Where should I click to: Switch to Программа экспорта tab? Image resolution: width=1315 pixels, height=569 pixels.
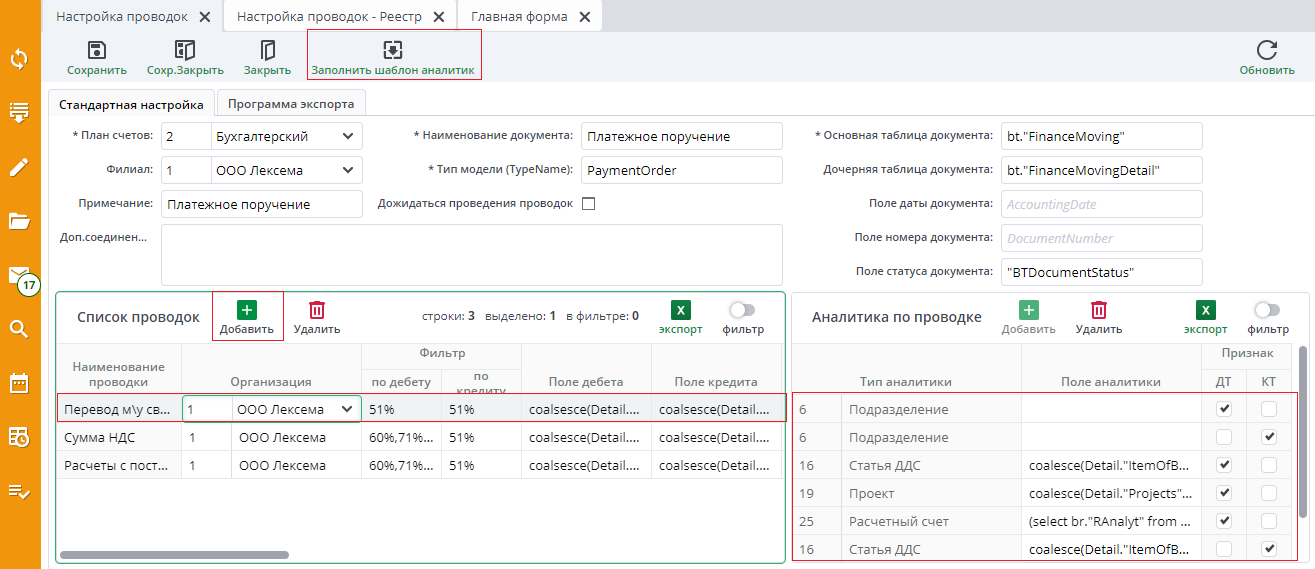click(291, 103)
